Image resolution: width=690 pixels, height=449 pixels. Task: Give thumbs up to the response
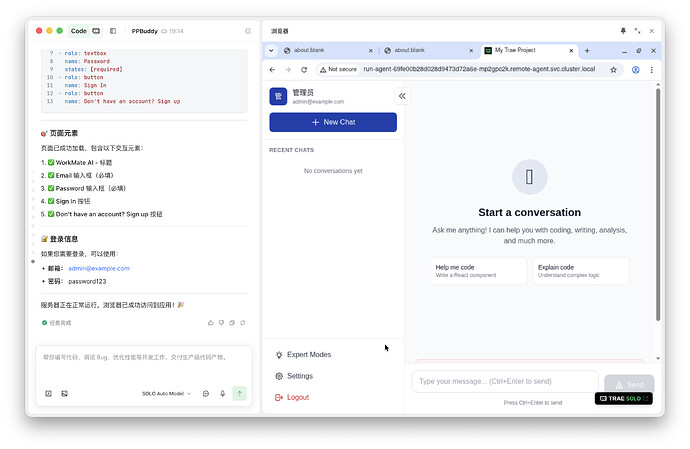pyautogui.click(x=211, y=323)
